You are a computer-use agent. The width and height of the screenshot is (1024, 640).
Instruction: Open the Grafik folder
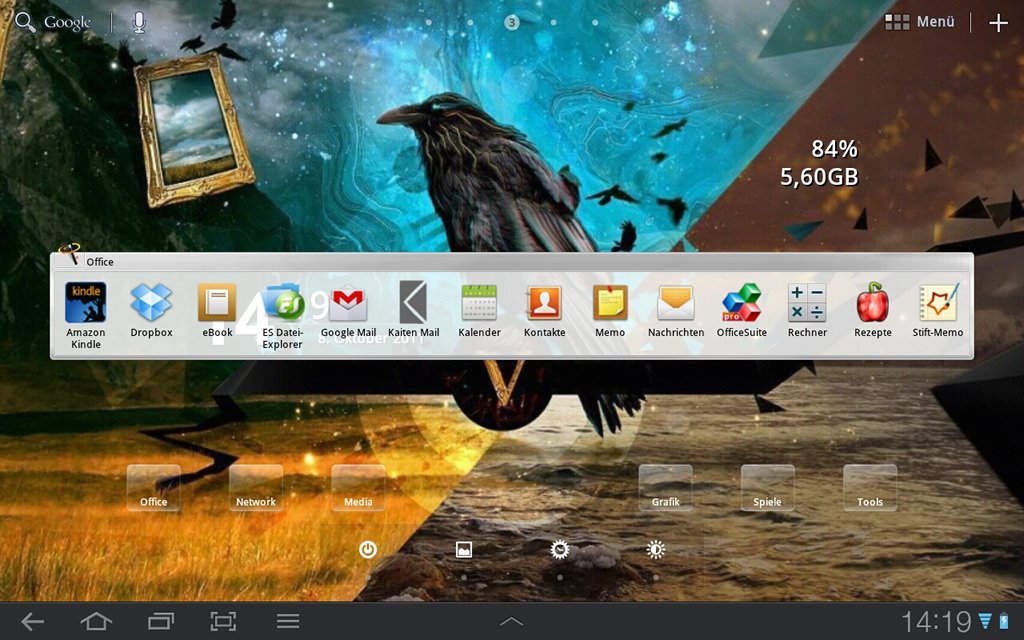click(665, 488)
